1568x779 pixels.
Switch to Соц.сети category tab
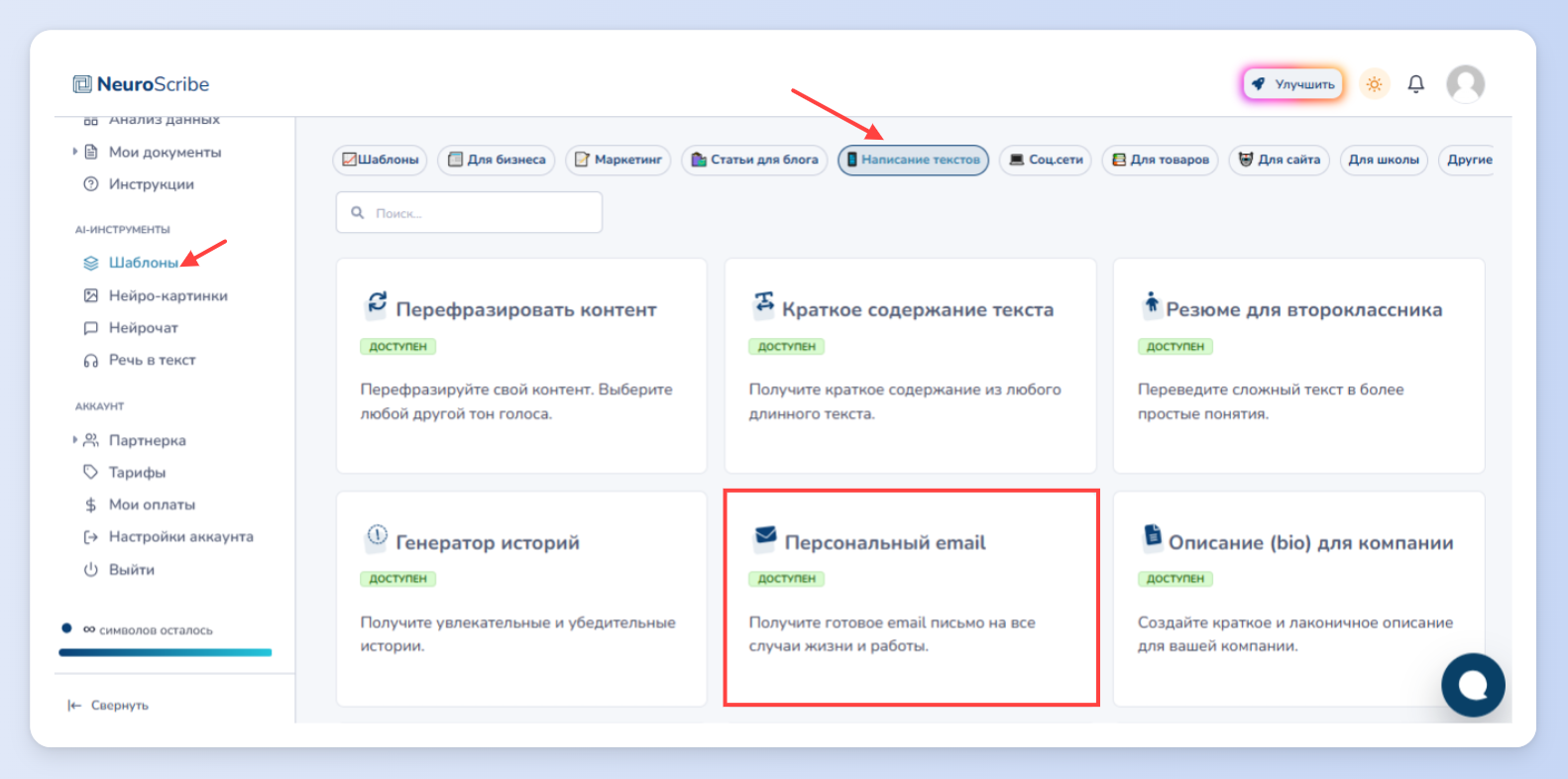[x=1046, y=160]
